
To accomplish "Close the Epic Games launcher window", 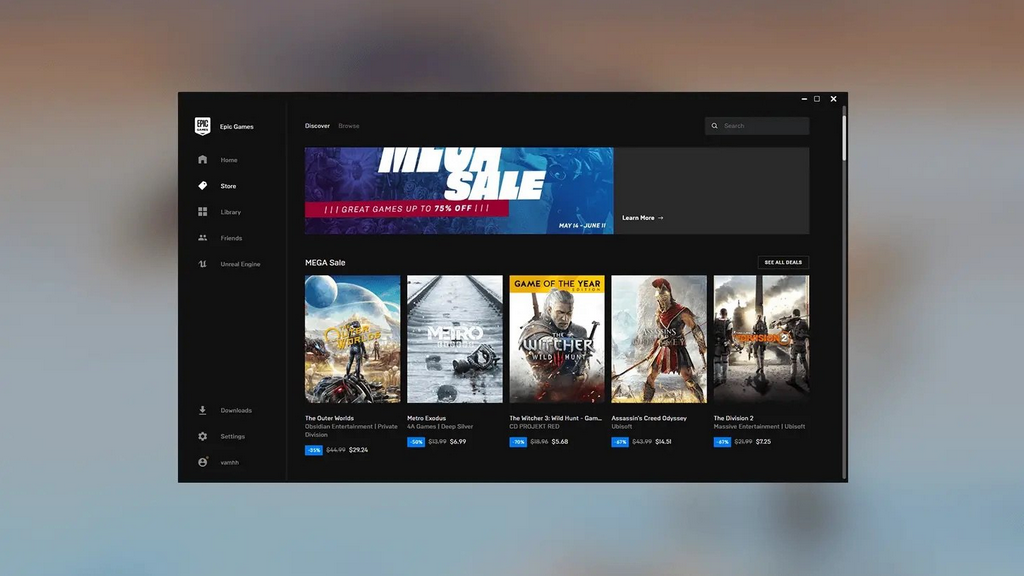I will click(833, 99).
